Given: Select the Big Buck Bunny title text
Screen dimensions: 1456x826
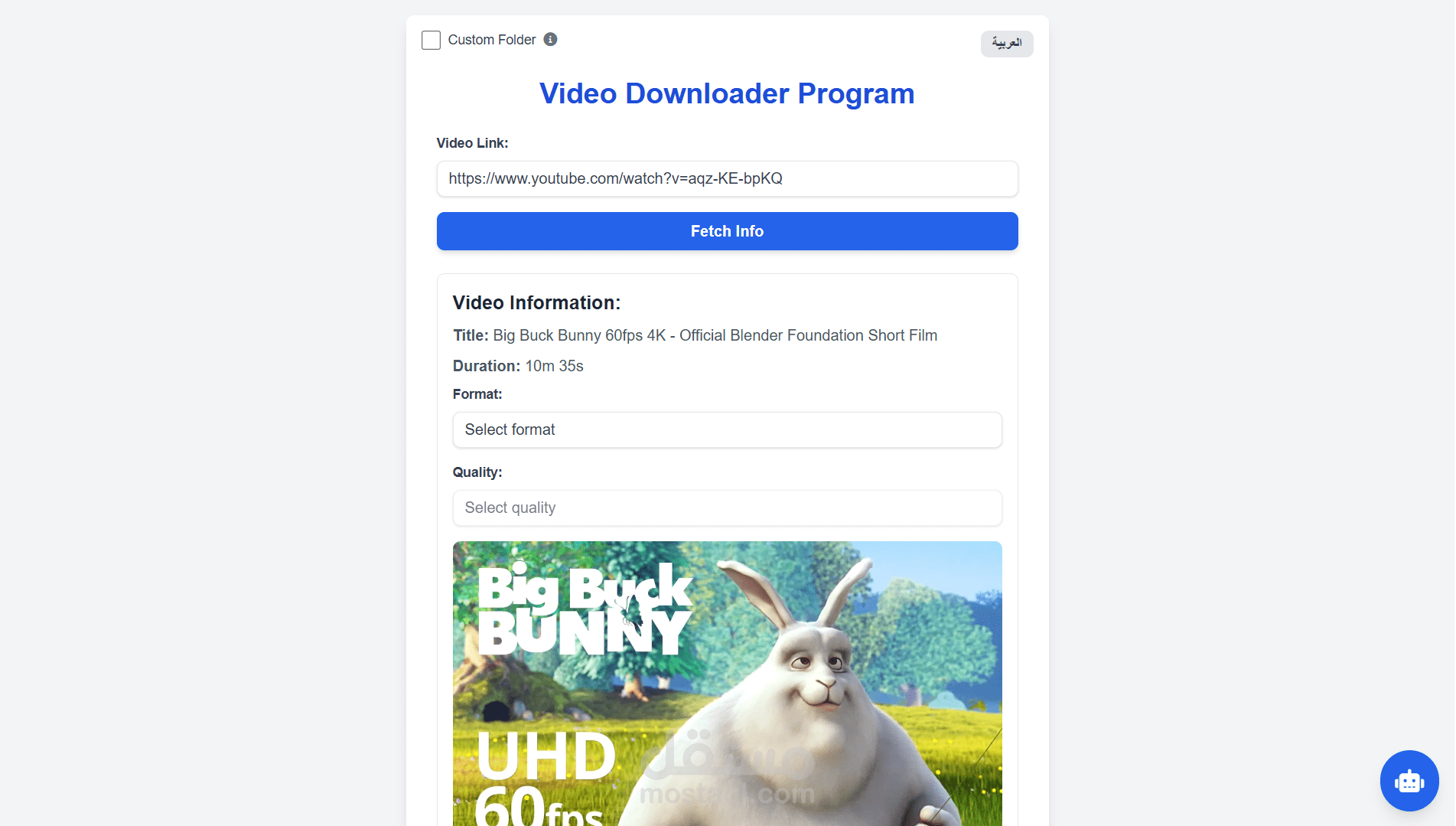Looking at the screenshot, I should click(x=715, y=335).
